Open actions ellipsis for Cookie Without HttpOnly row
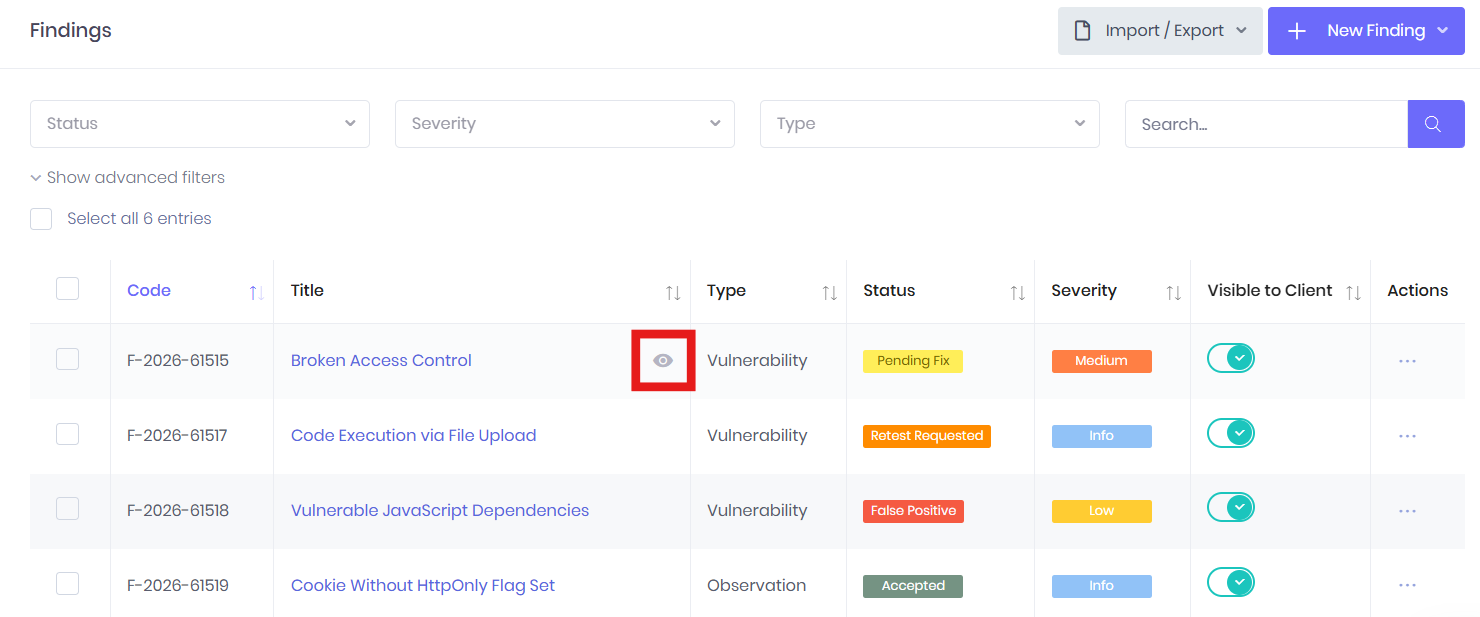The image size is (1480, 617). (1407, 586)
